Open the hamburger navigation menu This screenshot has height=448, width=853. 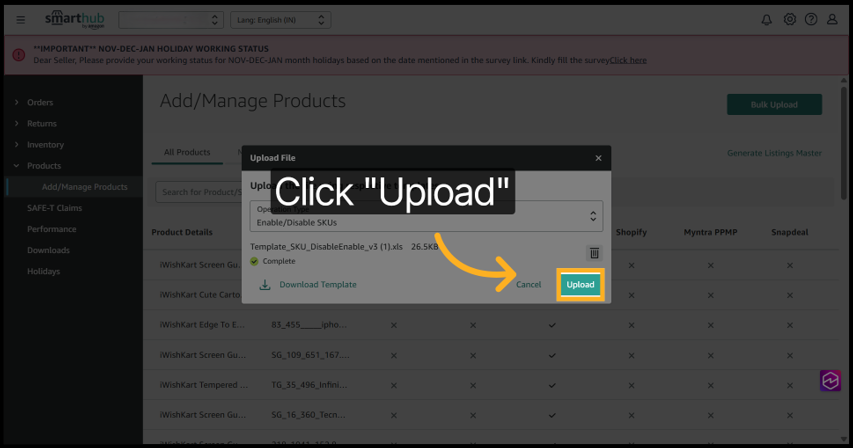pyautogui.click(x=20, y=20)
